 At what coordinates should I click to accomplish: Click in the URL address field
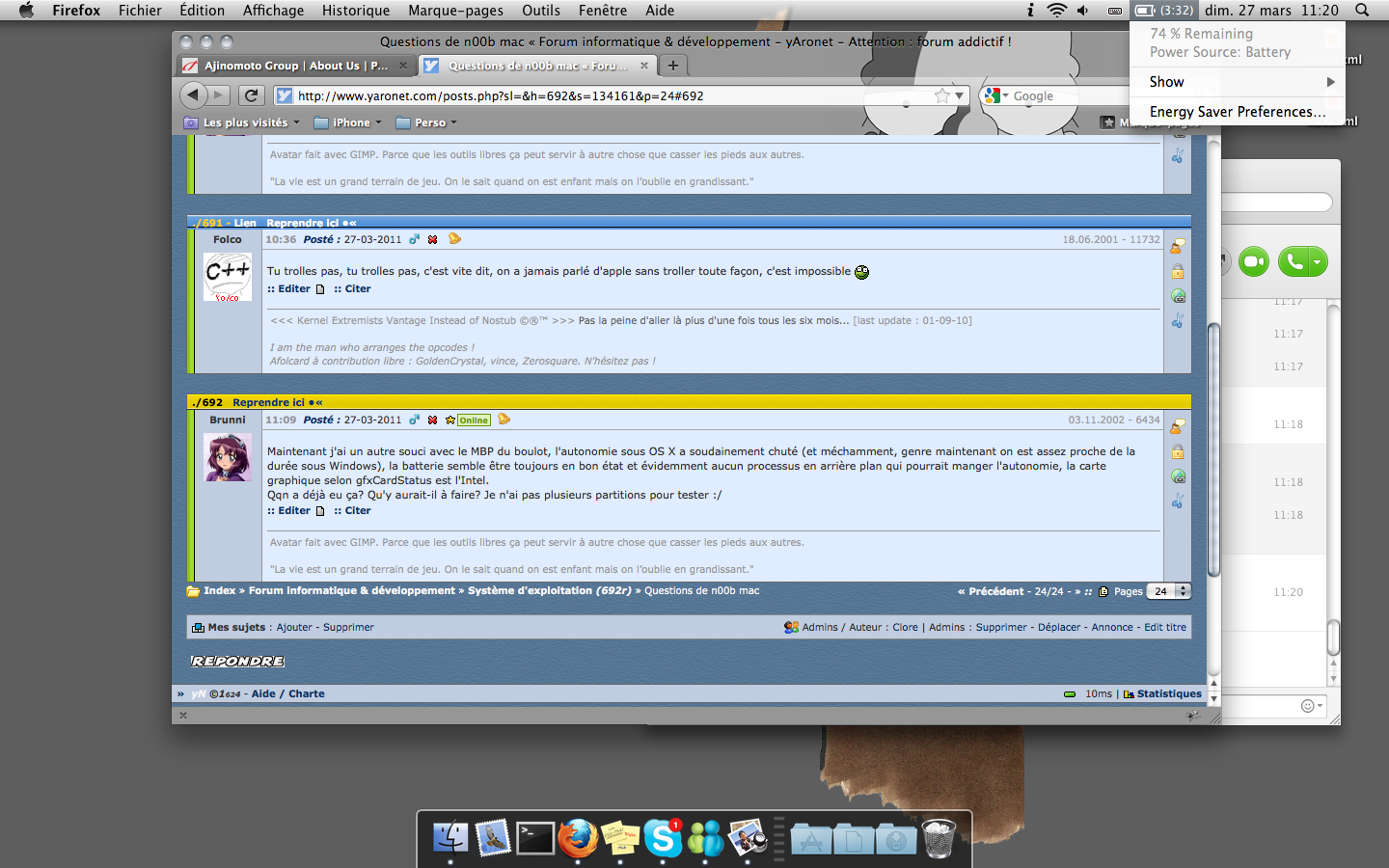[x=608, y=95]
